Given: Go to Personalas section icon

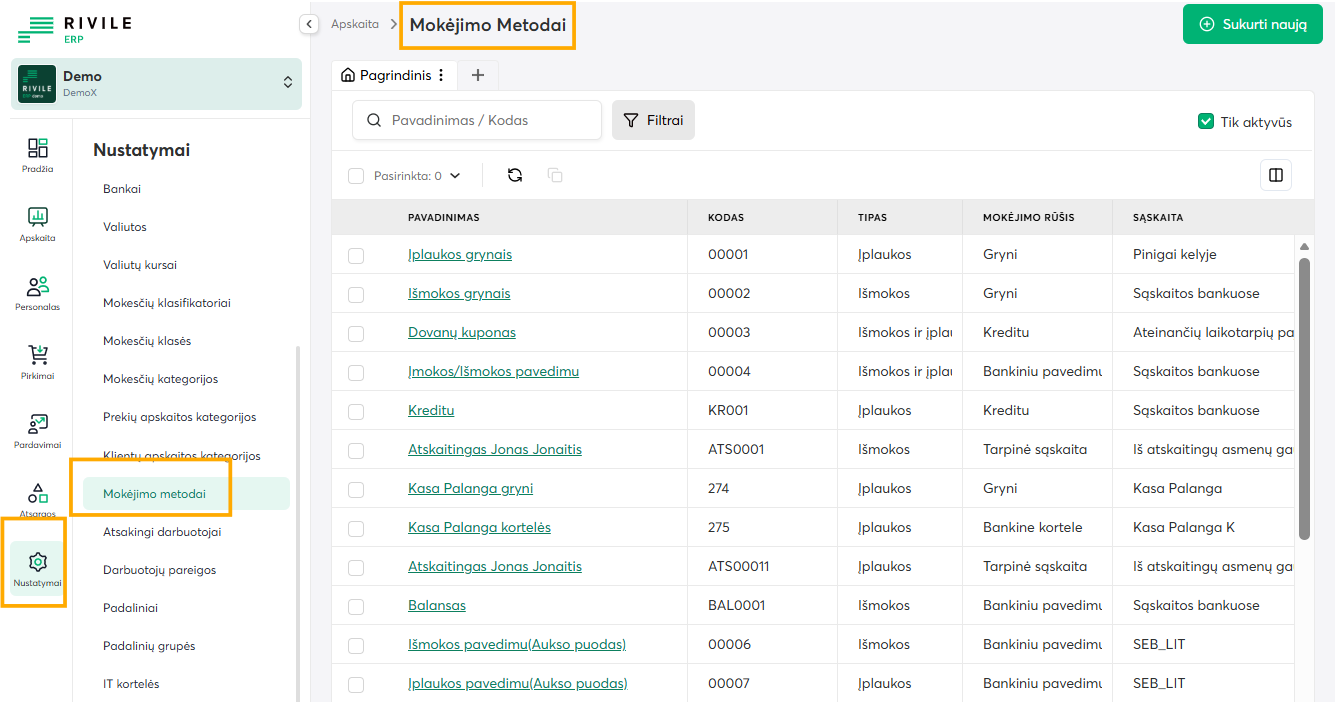Looking at the screenshot, I should [38, 293].
